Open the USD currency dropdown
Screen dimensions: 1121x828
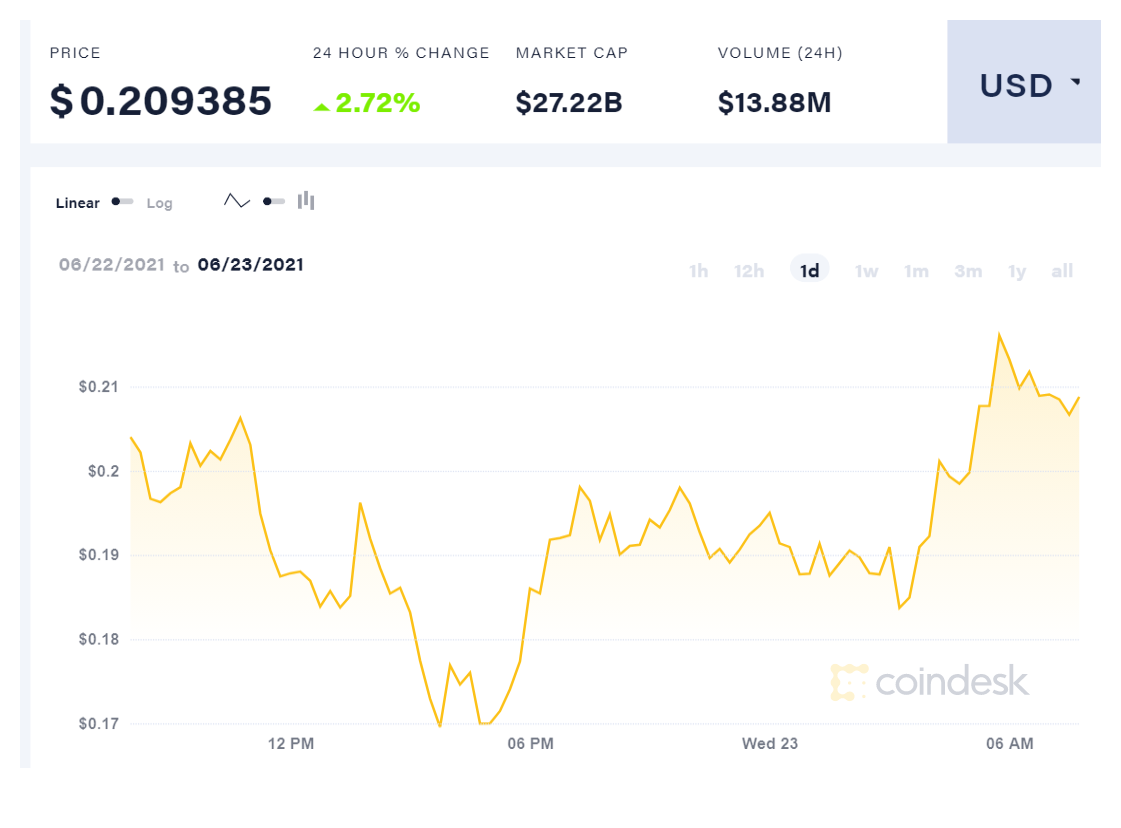click(1023, 85)
